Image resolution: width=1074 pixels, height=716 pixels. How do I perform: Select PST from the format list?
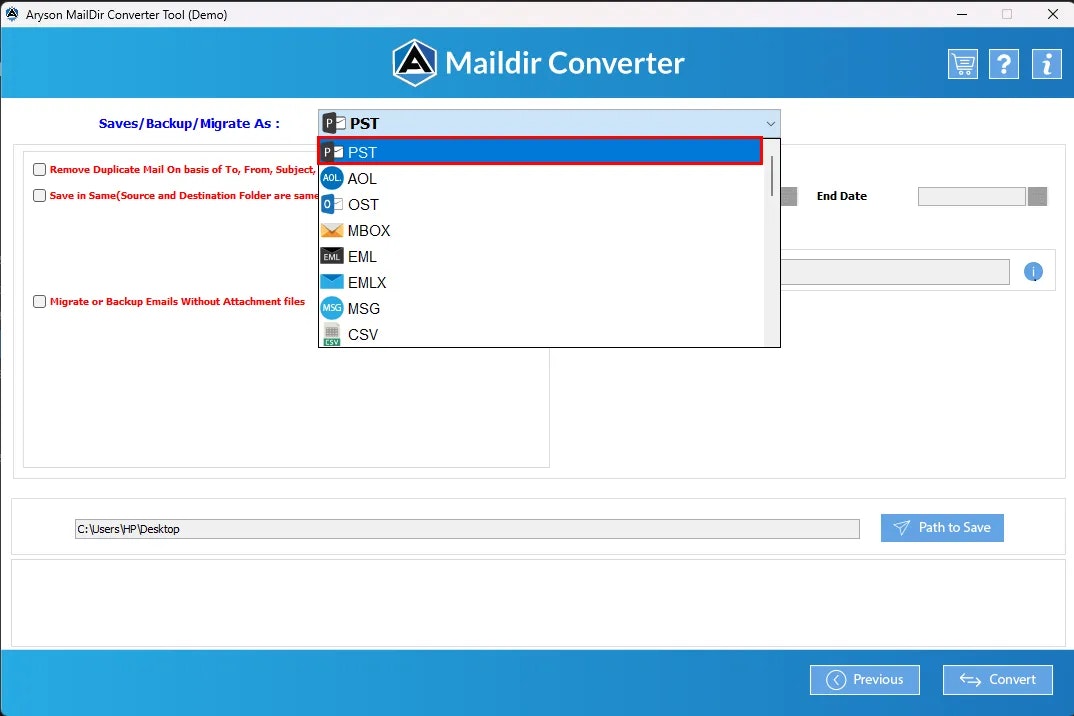540,152
